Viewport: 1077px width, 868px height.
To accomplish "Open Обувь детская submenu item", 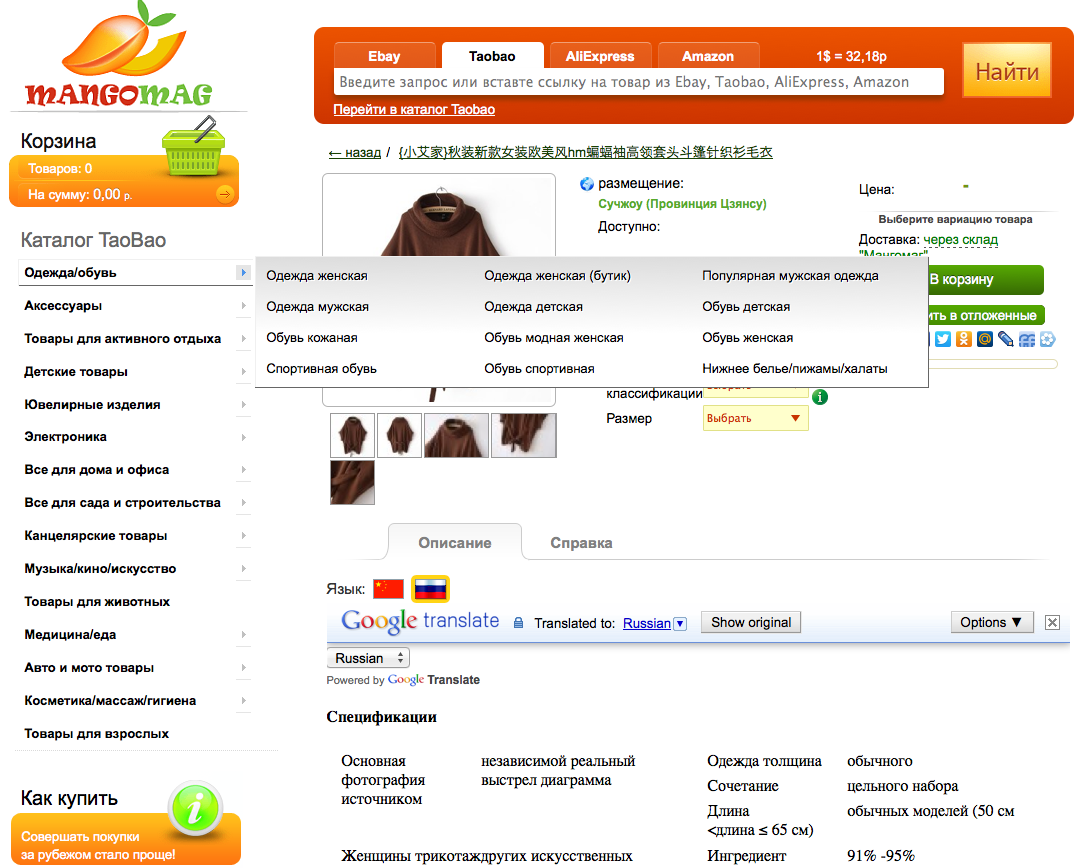I will coord(746,306).
